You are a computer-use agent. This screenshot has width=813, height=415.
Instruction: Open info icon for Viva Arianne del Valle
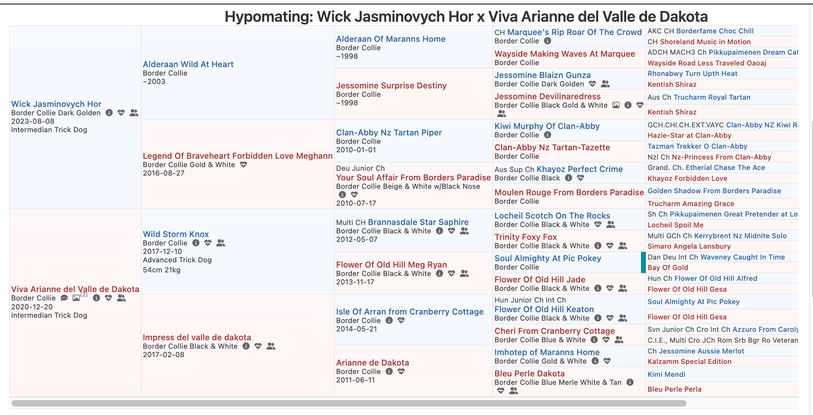[96, 298]
